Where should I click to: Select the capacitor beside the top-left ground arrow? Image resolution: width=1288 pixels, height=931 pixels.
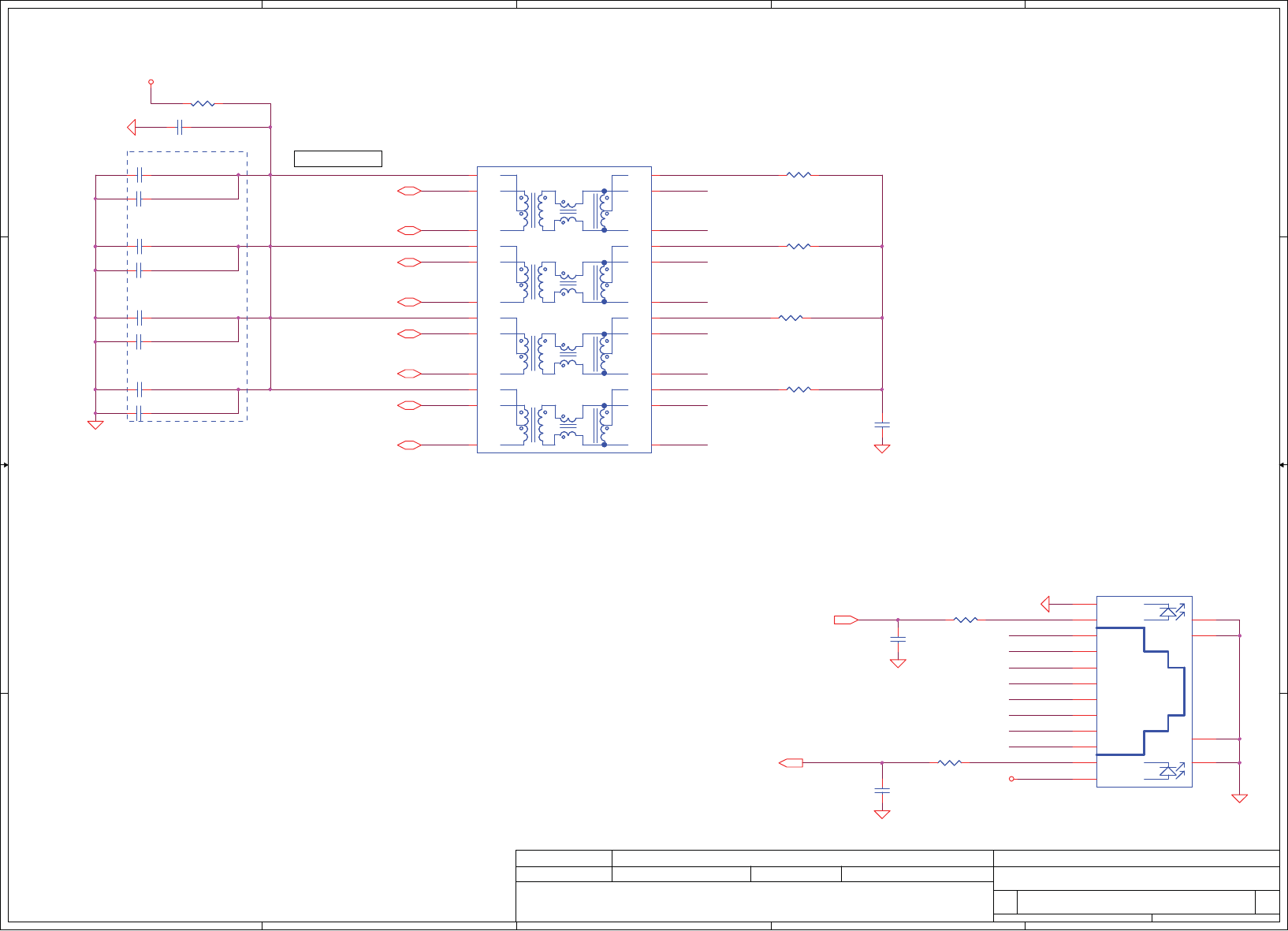(181, 127)
